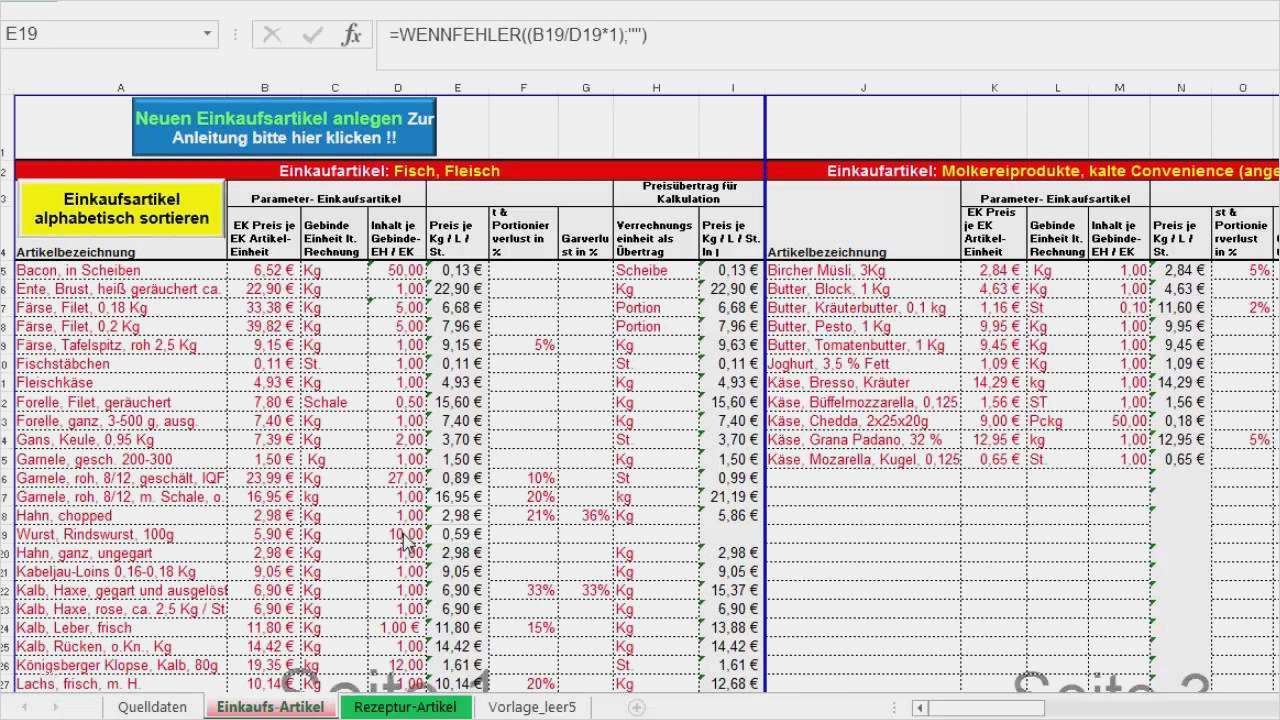The width and height of the screenshot is (1280, 720).
Task: Click horizontal scrollbar left arrow
Action: pos(919,708)
